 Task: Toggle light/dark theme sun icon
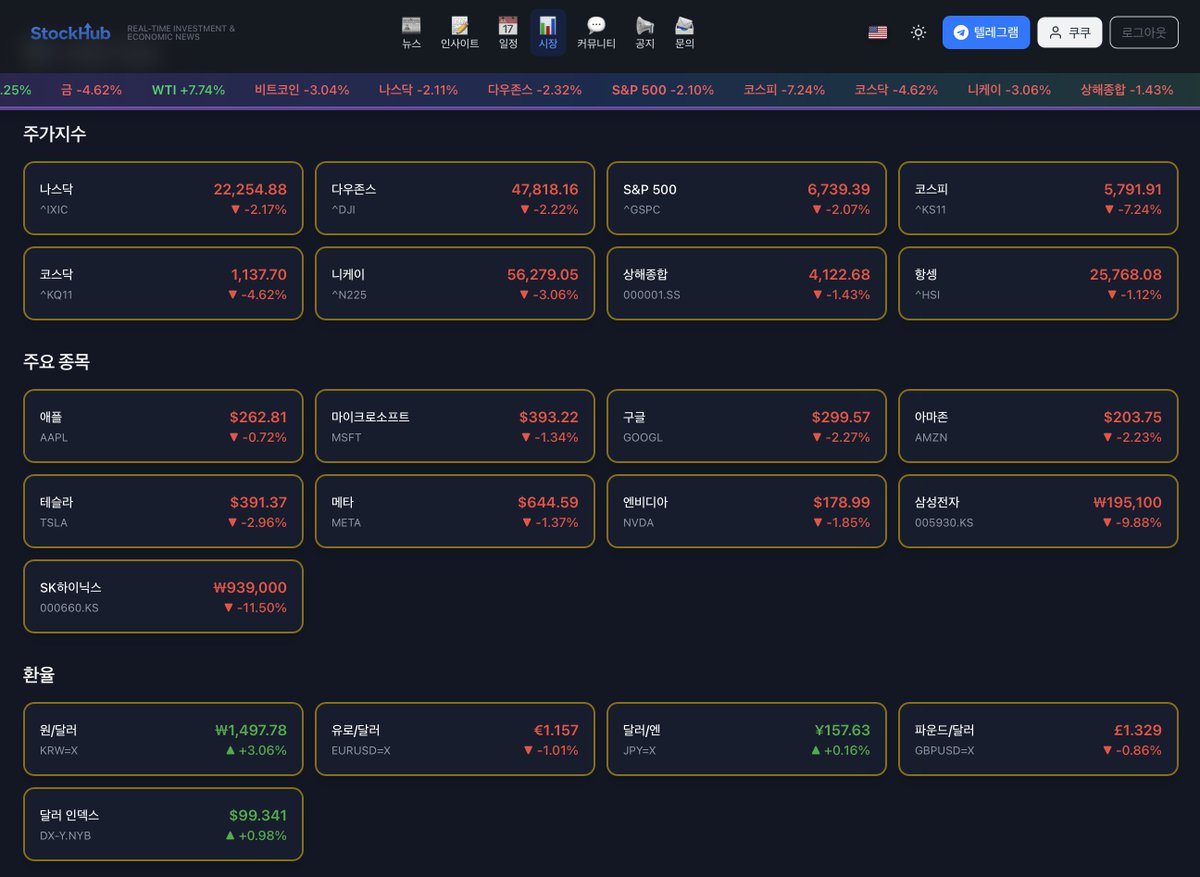(918, 32)
